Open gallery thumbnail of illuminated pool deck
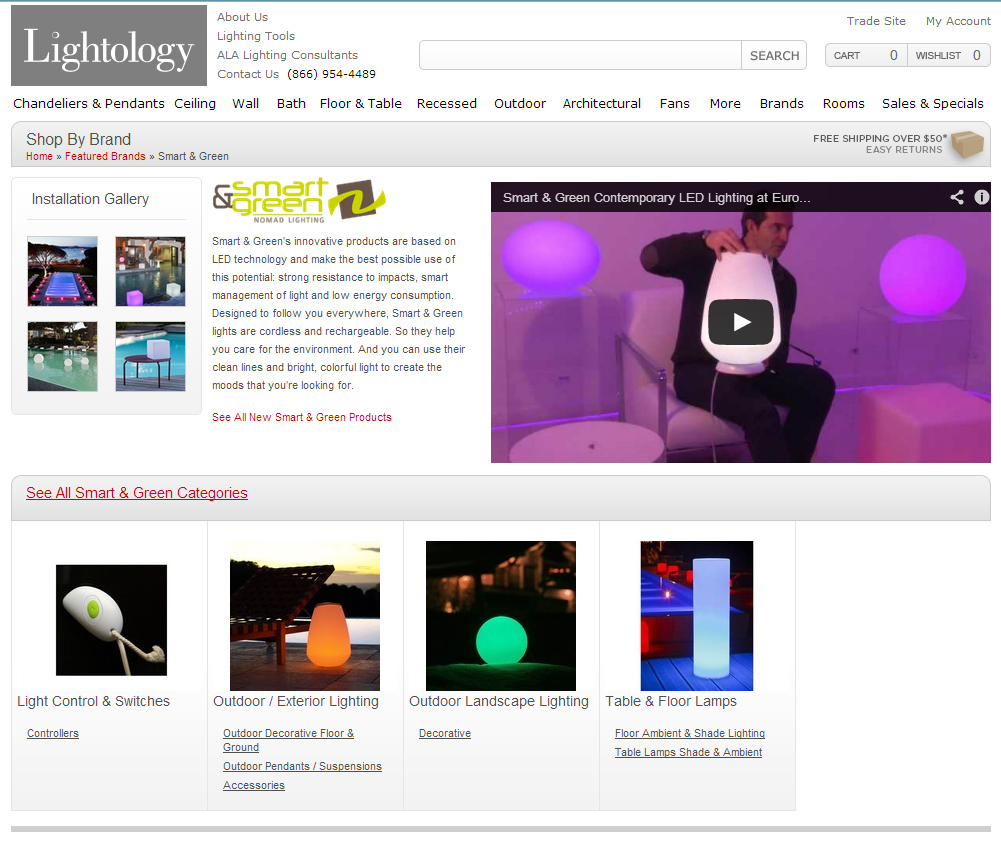The width and height of the screenshot is (1001, 847). tap(63, 271)
